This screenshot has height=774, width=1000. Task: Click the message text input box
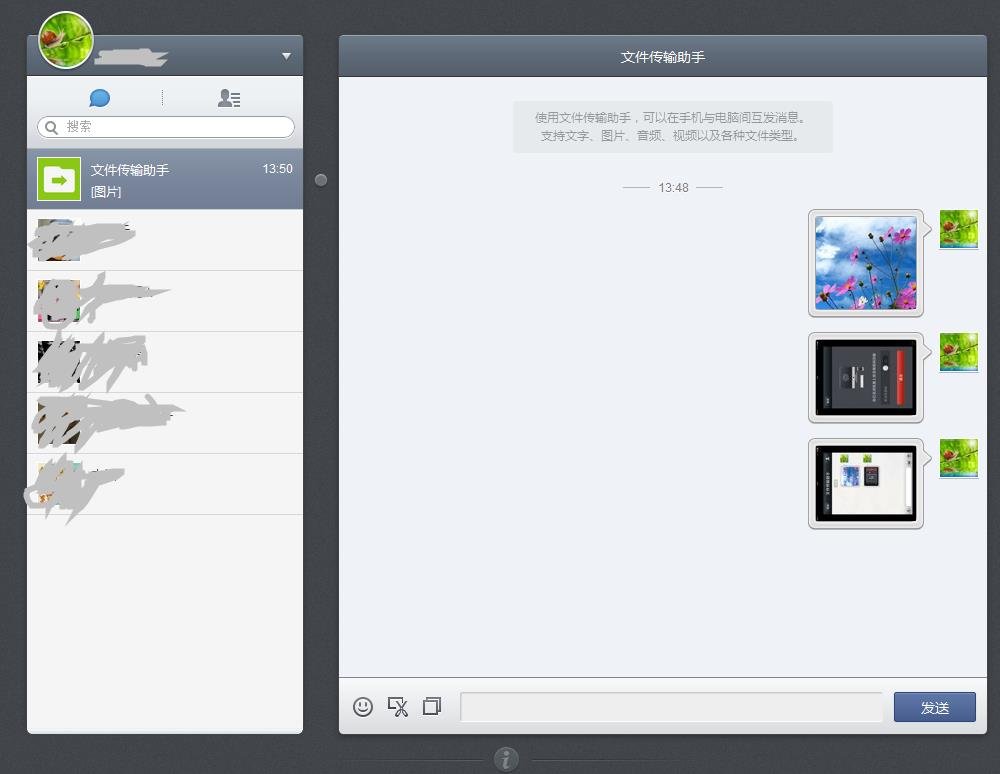pos(670,707)
